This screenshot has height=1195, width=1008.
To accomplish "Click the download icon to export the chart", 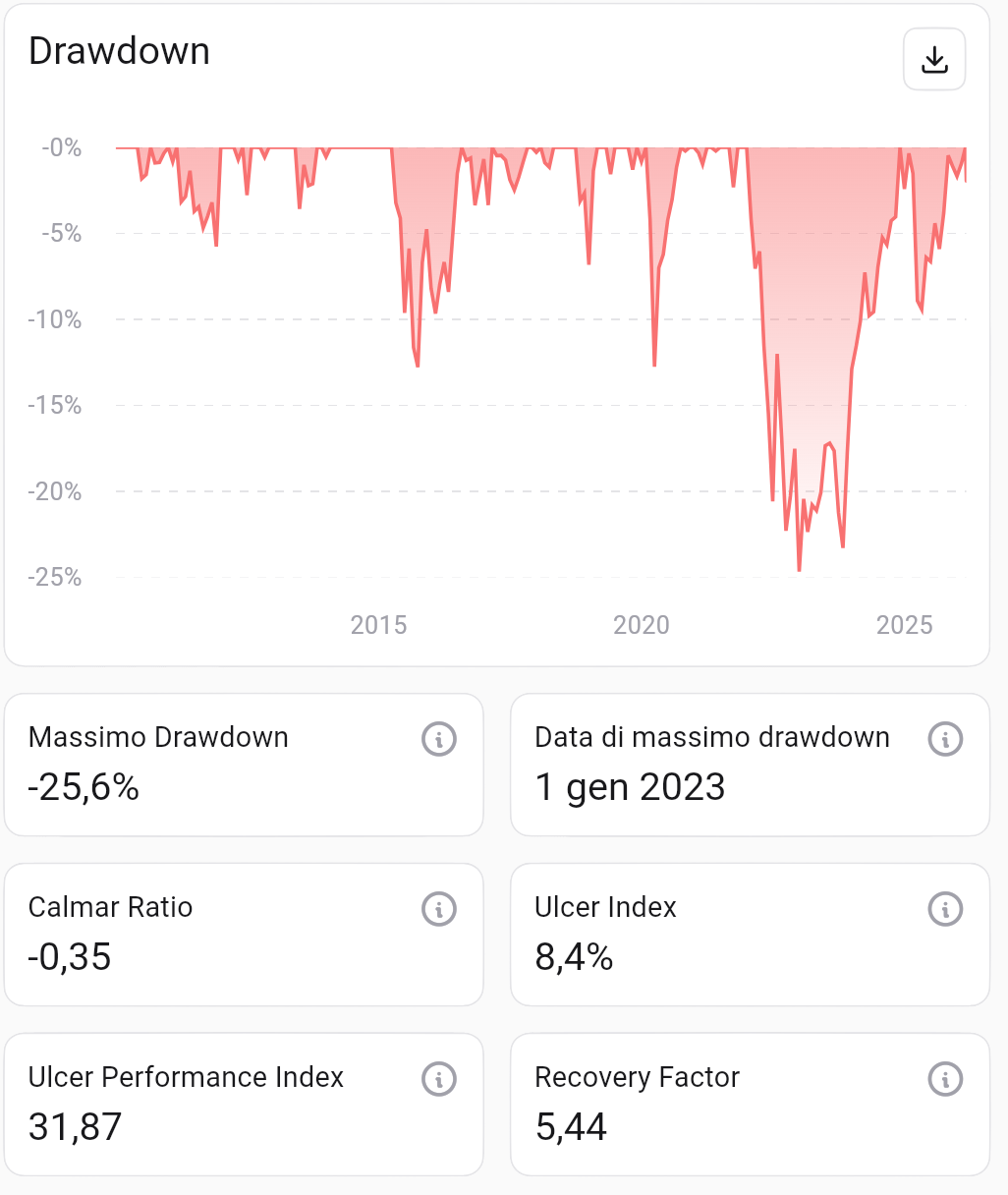I will (933, 59).
